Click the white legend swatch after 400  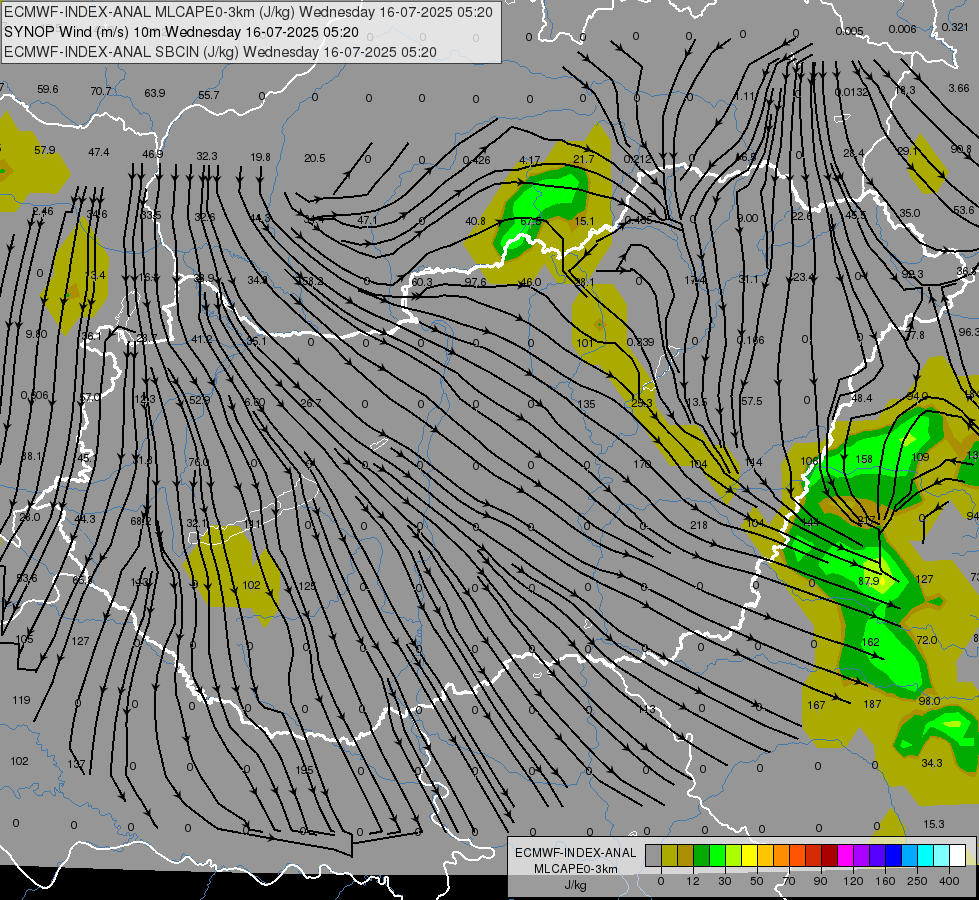tap(958, 855)
